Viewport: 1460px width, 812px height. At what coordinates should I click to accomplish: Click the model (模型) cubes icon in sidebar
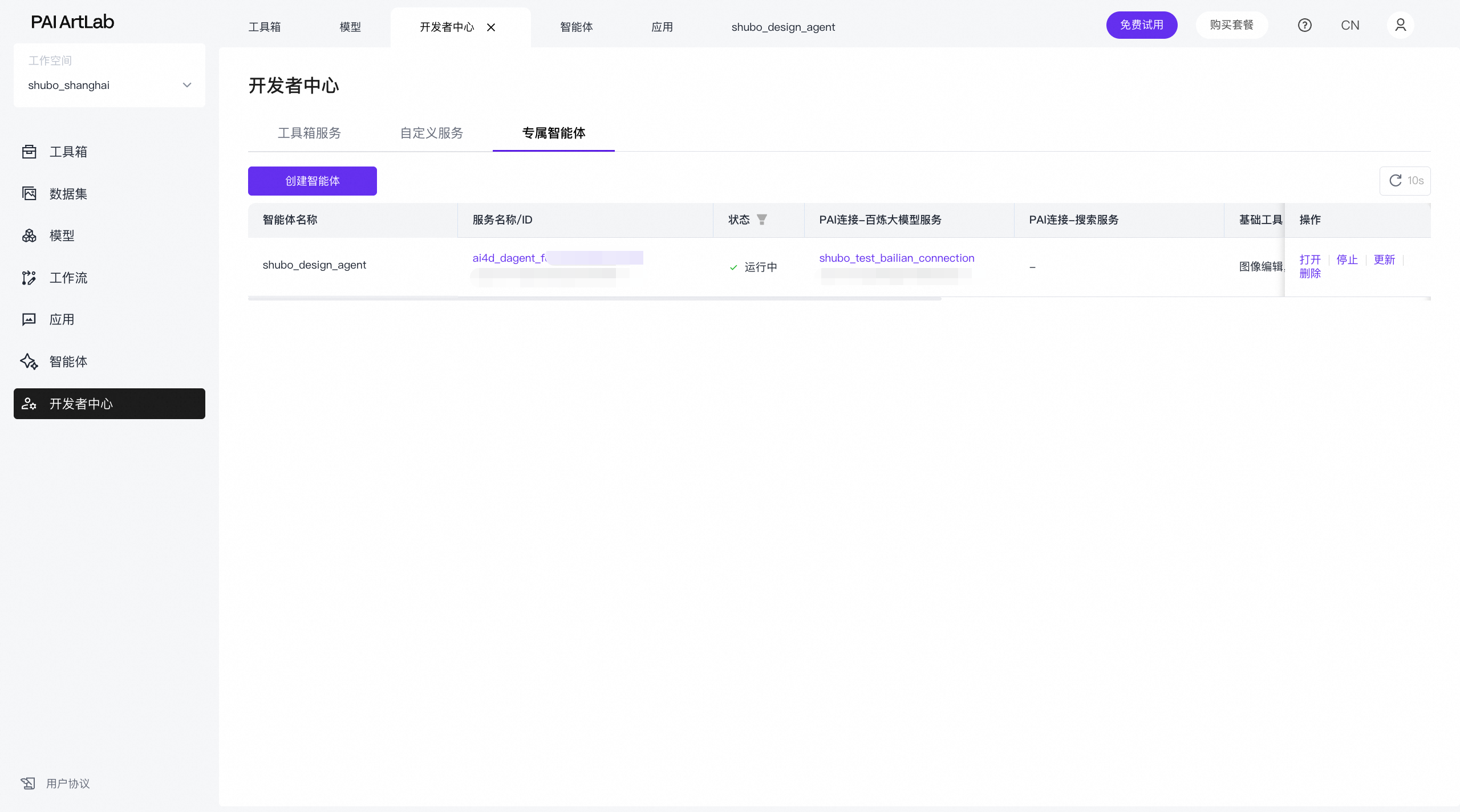(x=29, y=236)
